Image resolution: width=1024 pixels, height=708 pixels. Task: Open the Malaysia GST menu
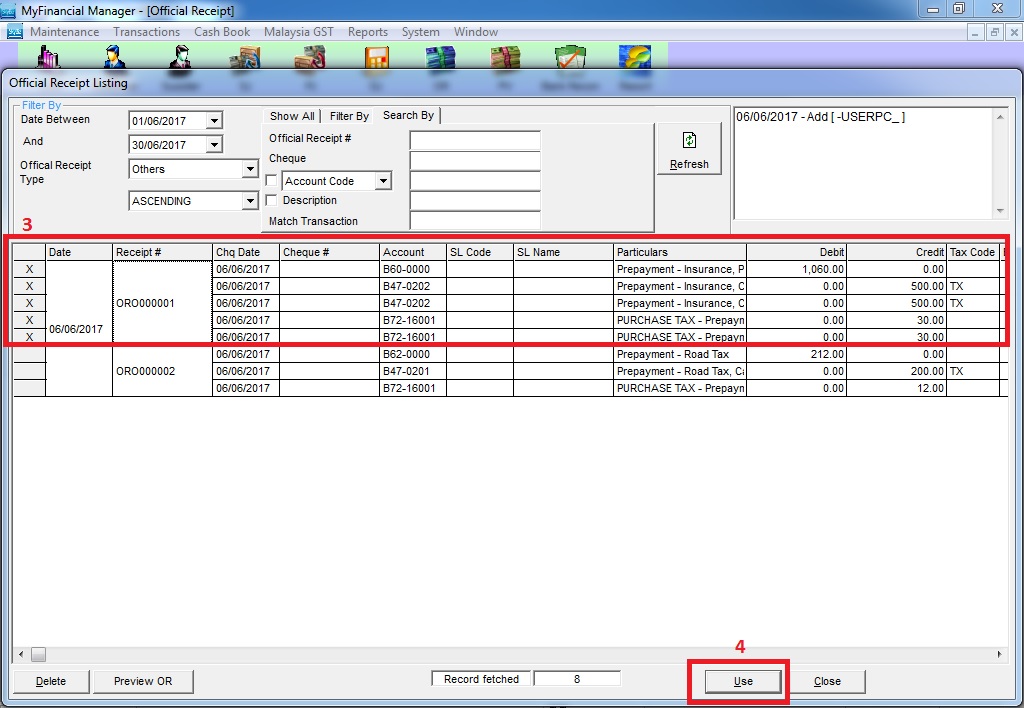[x=298, y=32]
